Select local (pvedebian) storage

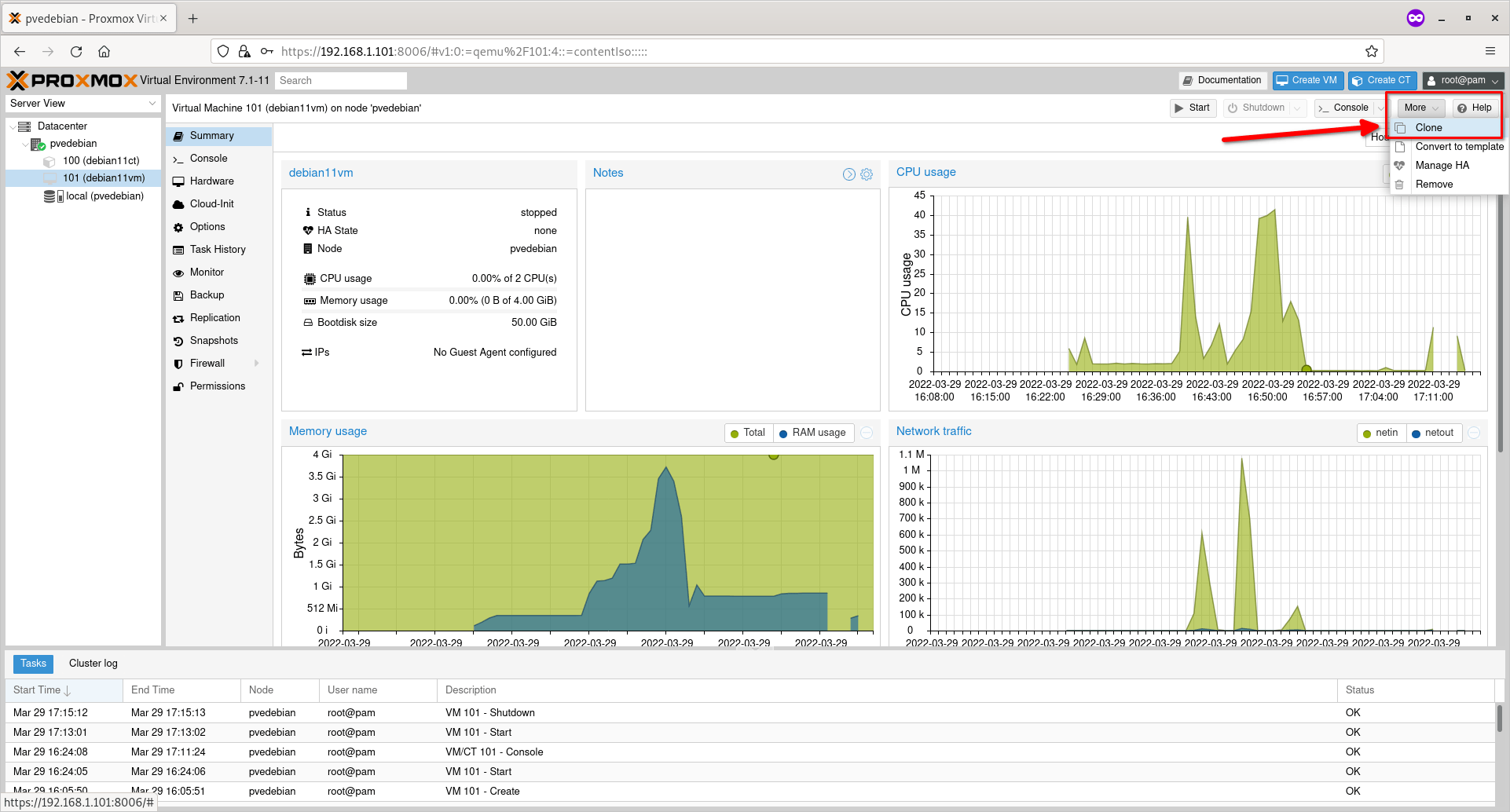pyautogui.click(x=104, y=196)
